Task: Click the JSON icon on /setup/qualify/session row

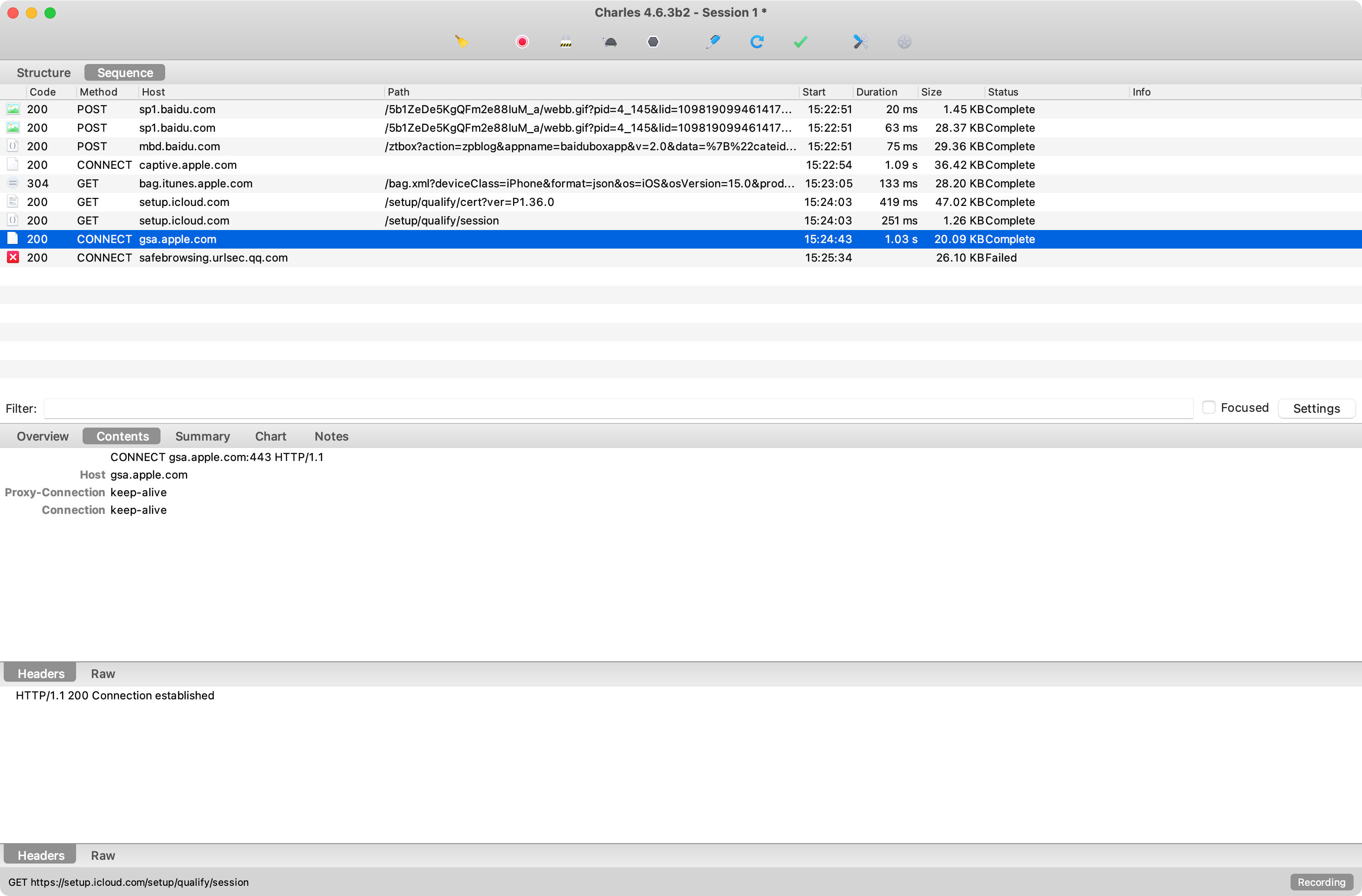Action: (x=13, y=220)
